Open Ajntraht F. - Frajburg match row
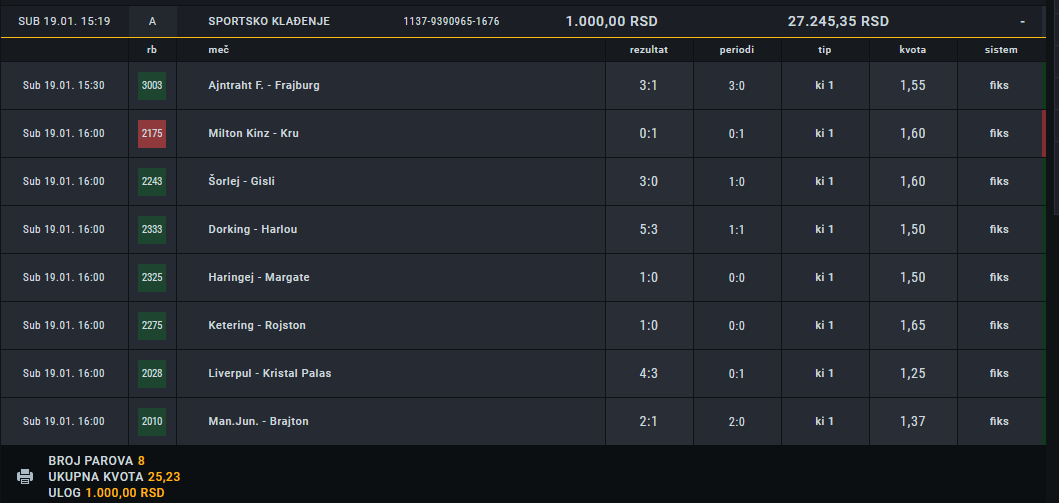The width and height of the screenshot is (1059, 503). click(x=264, y=86)
